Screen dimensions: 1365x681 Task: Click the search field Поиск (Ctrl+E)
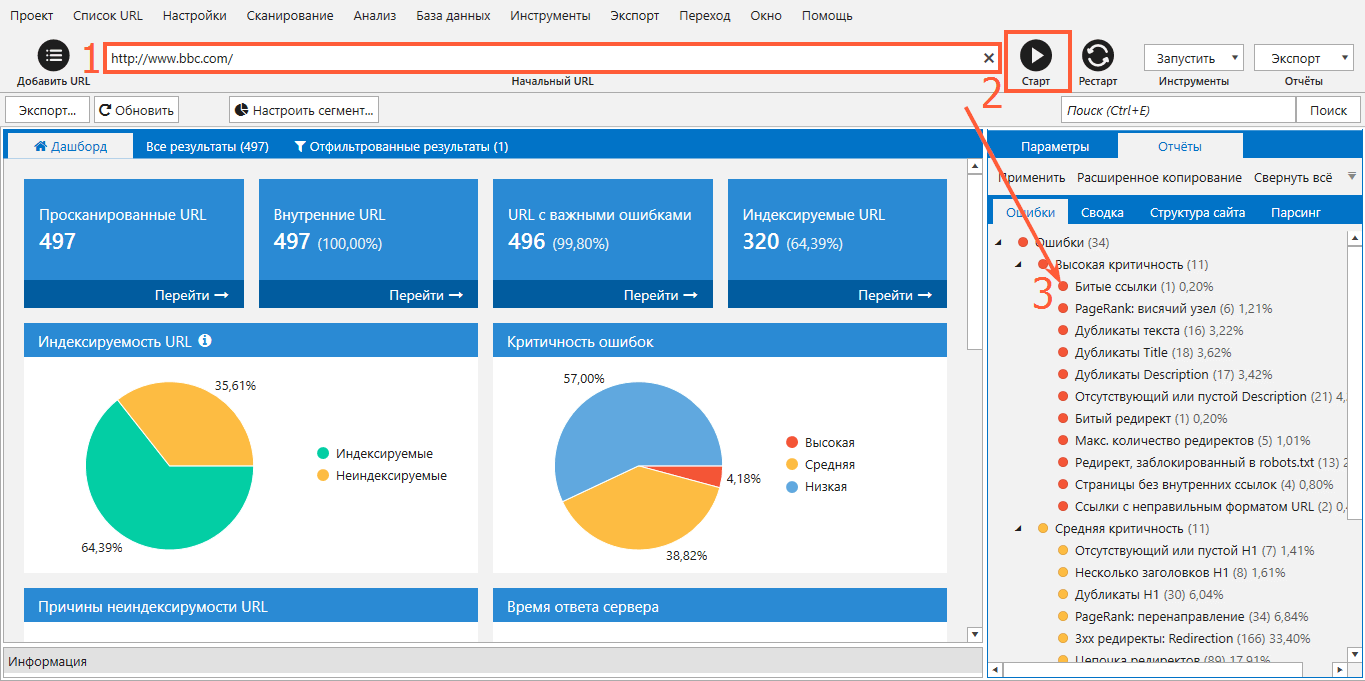click(x=1178, y=110)
